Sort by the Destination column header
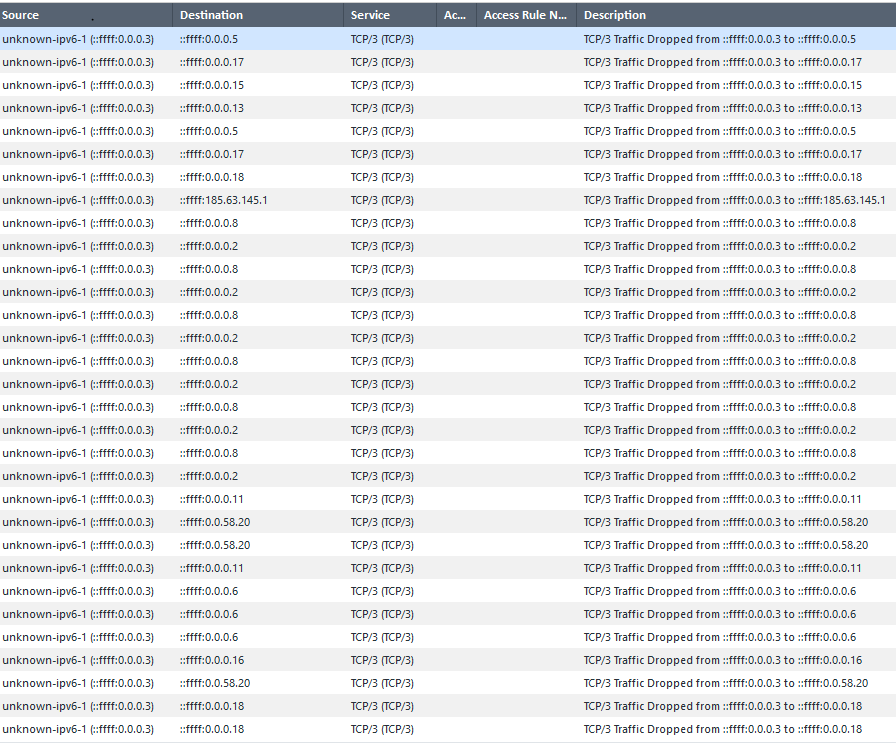 tap(258, 15)
